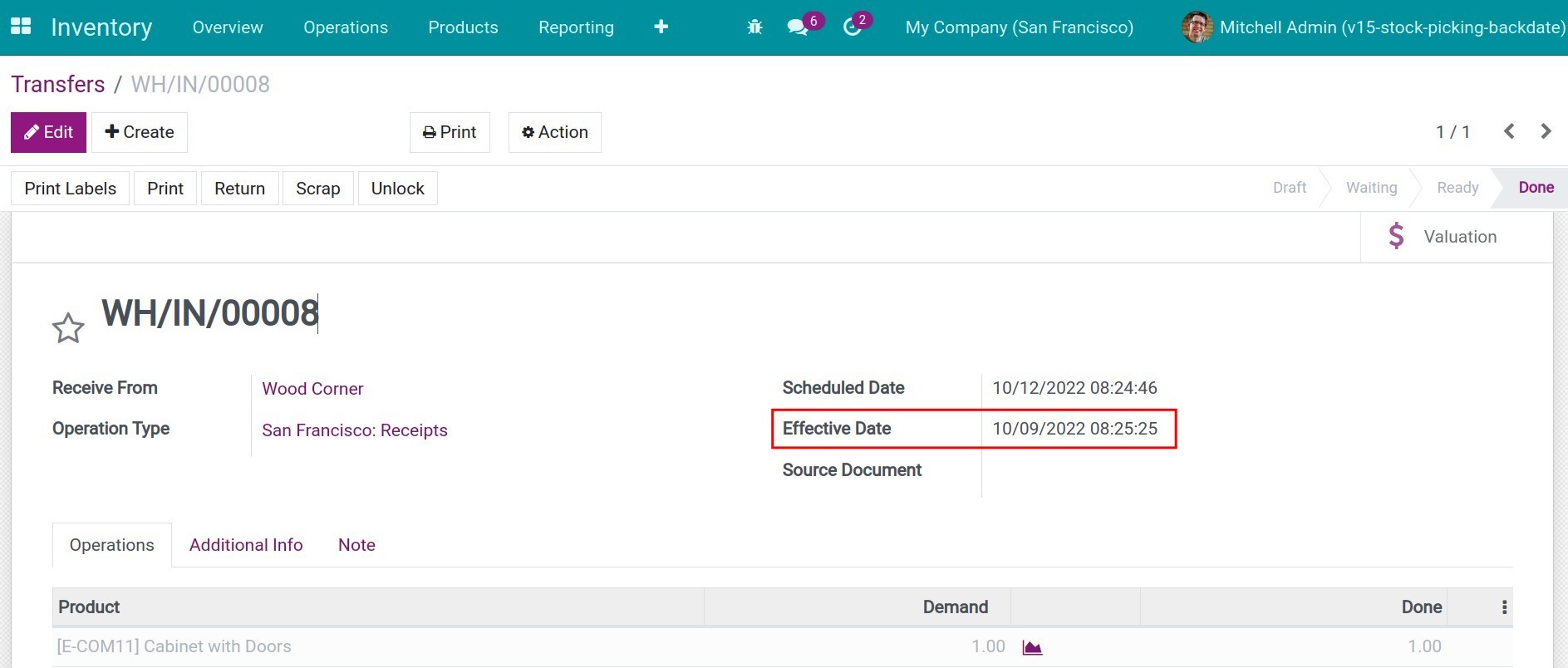Click the Unlock button
Viewport: 1568px width, 668px height.
pos(397,189)
